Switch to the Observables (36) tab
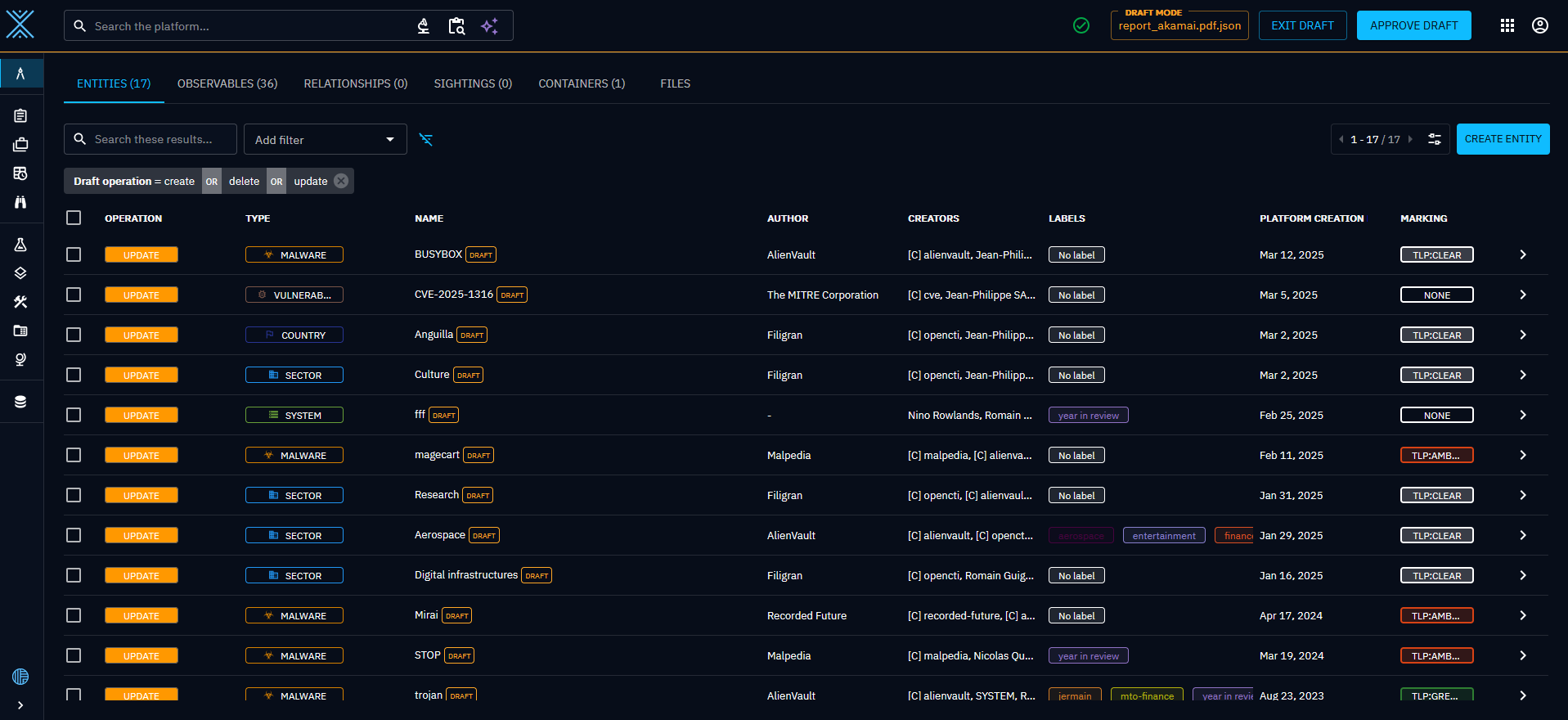Screen dimensions: 1568x720 point(227,83)
